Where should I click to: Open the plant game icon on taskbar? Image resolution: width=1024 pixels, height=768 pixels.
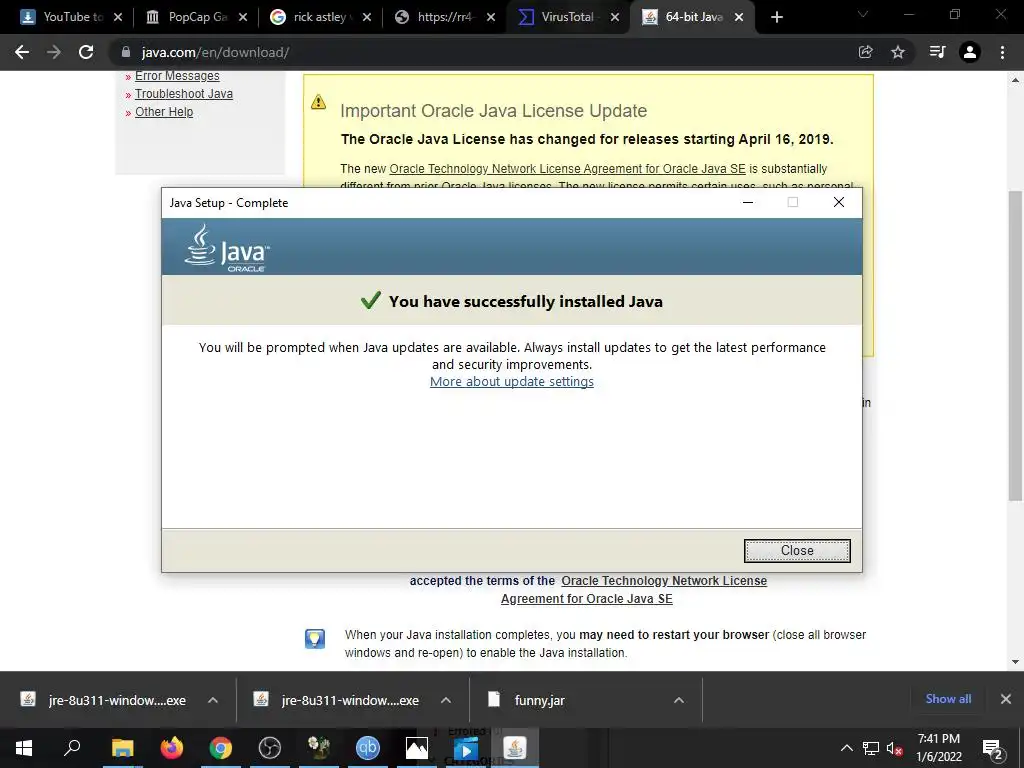[x=319, y=748]
